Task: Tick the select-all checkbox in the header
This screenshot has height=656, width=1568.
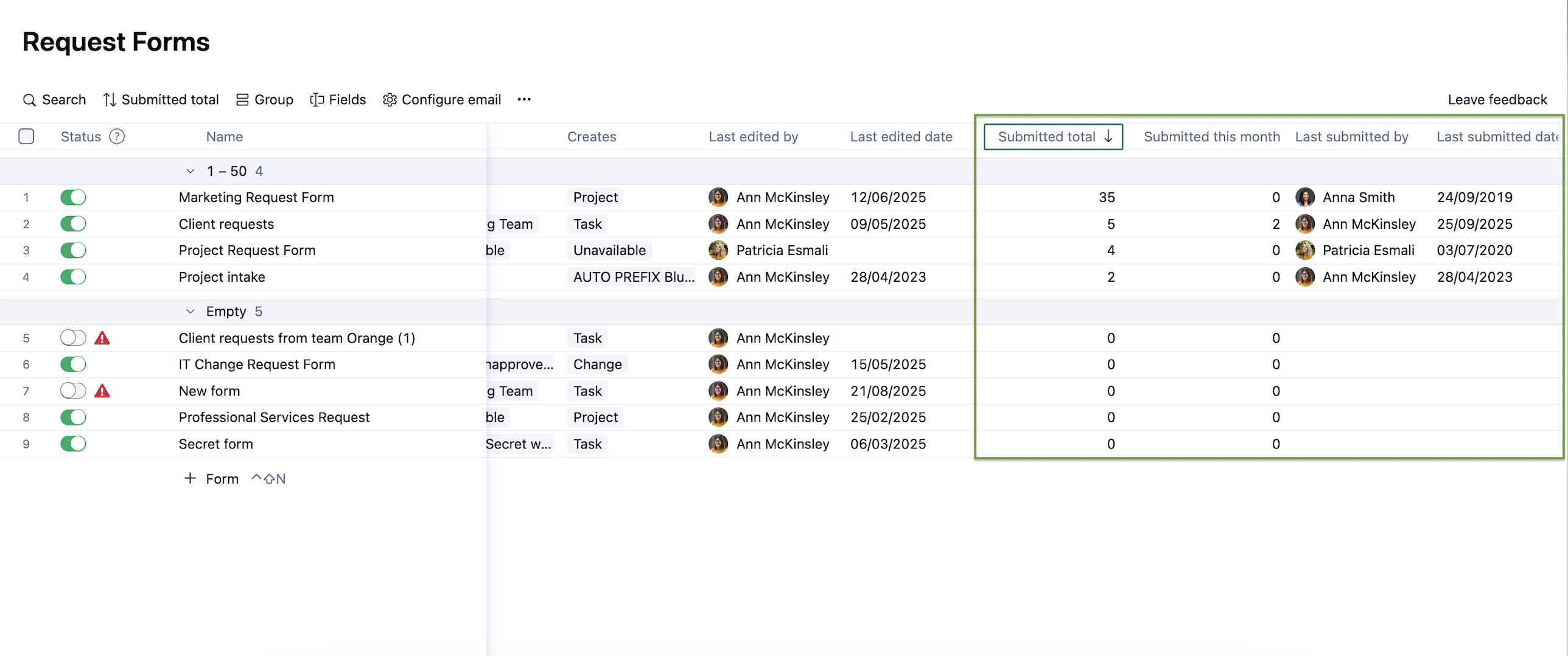Action: (26, 136)
